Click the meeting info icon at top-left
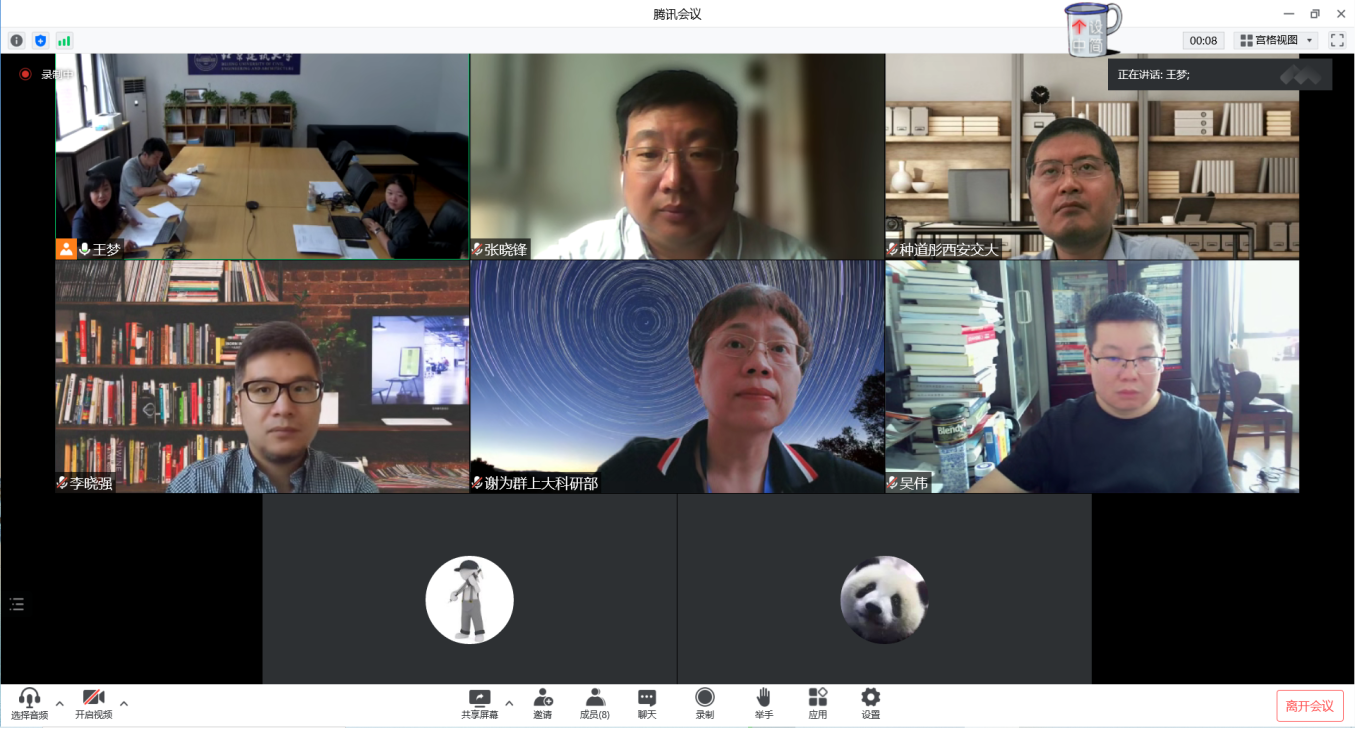The image size is (1355, 729). [16, 40]
